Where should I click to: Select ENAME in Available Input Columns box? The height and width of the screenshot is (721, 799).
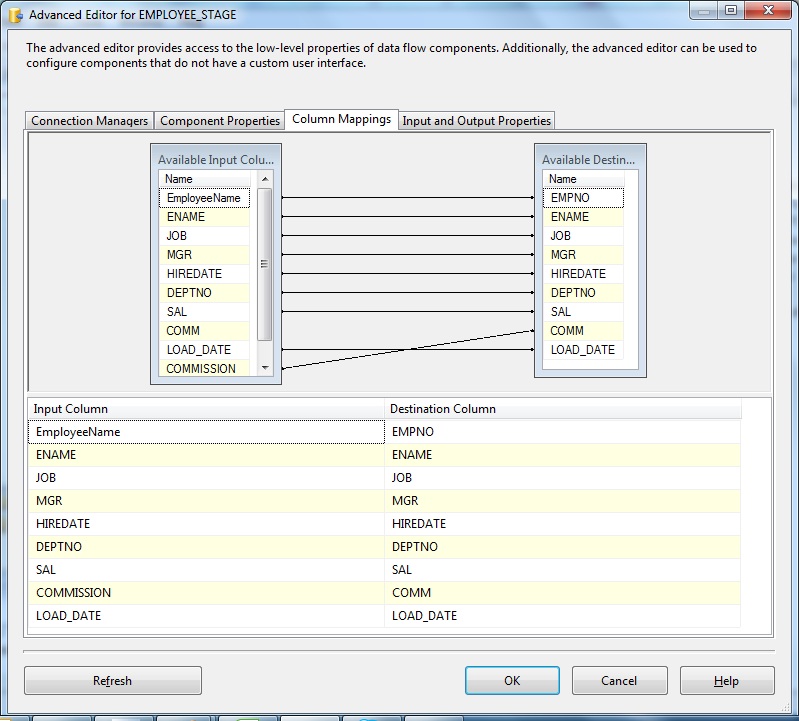tap(204, 217)
